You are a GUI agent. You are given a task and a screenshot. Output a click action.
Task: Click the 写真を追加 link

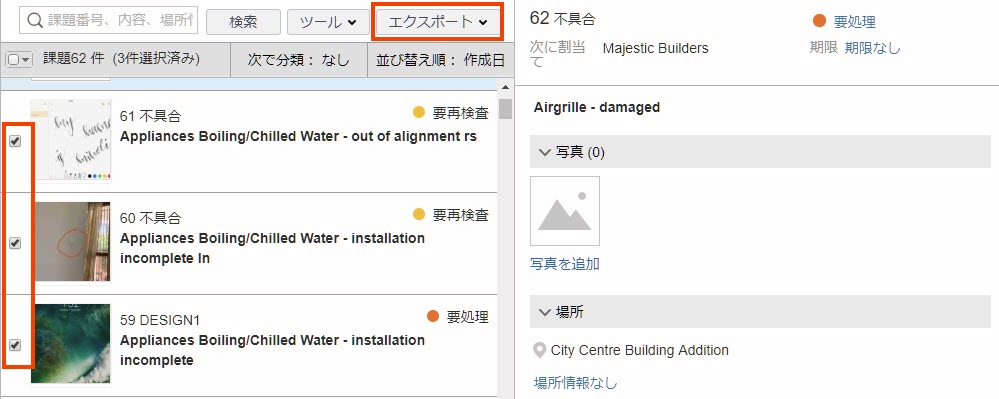pos(565,264)
